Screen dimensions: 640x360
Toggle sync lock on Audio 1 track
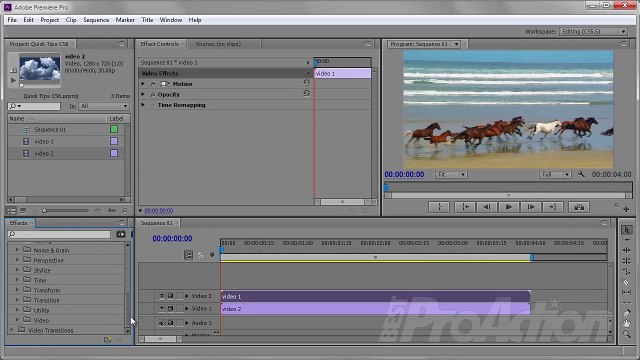coord(171,323)
